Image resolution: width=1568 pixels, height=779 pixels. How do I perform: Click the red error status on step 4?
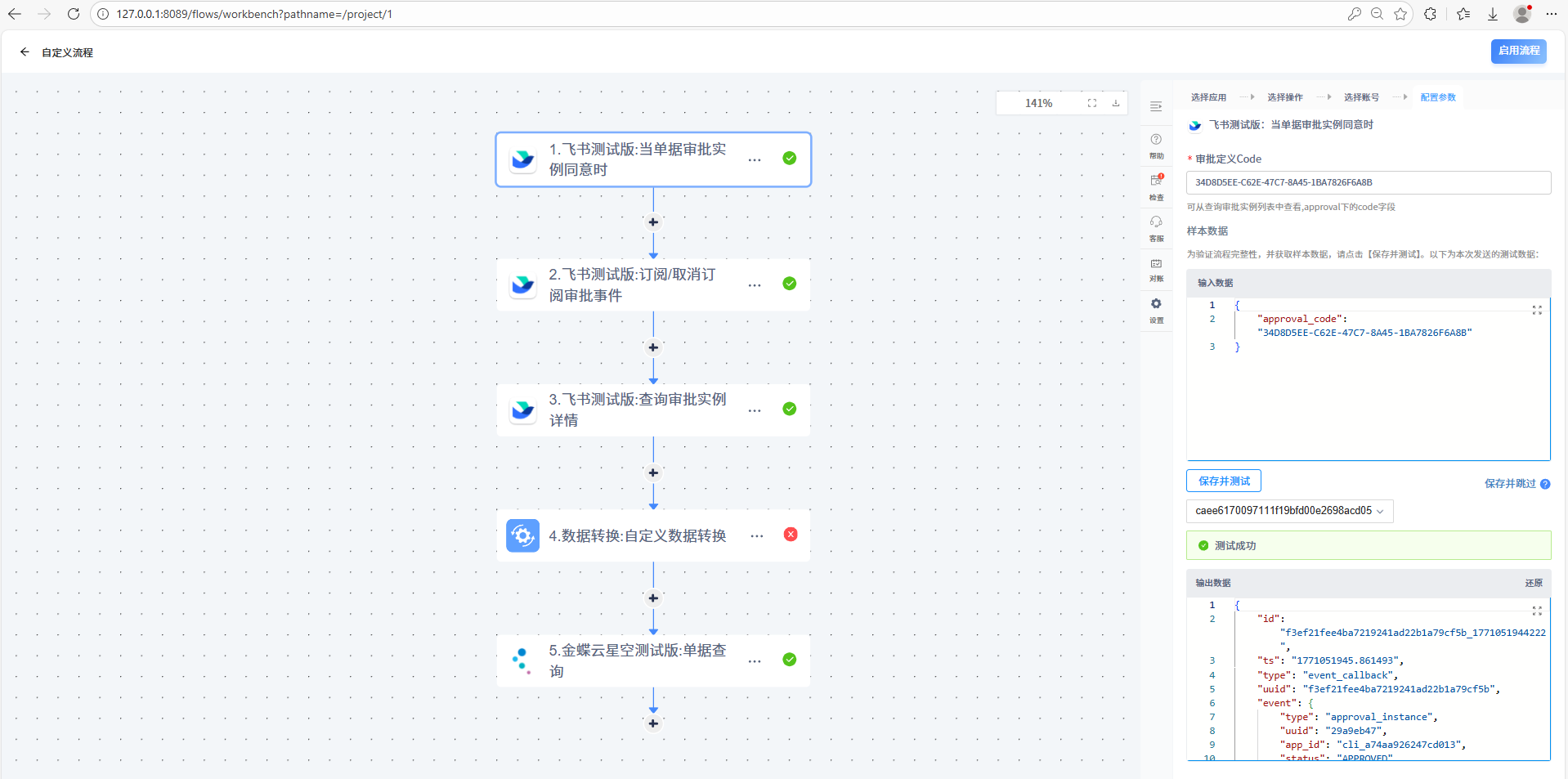(790, 535)
